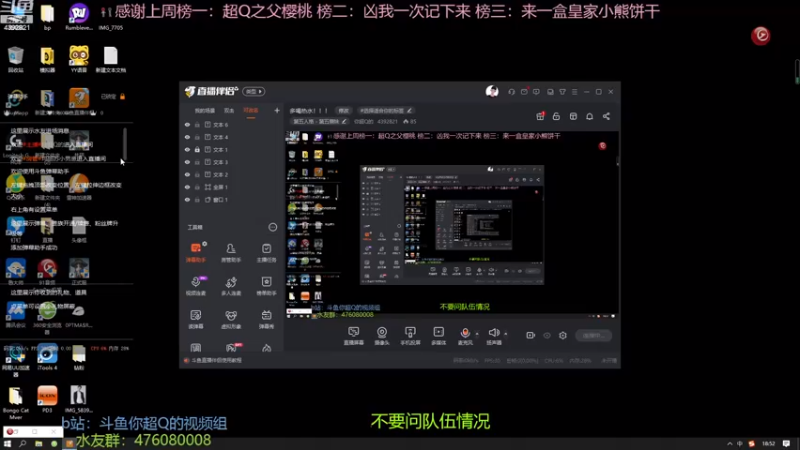The image size is (800, 450).
Task: Add a 摄像头 camera source
Action: tap(382, 336)
